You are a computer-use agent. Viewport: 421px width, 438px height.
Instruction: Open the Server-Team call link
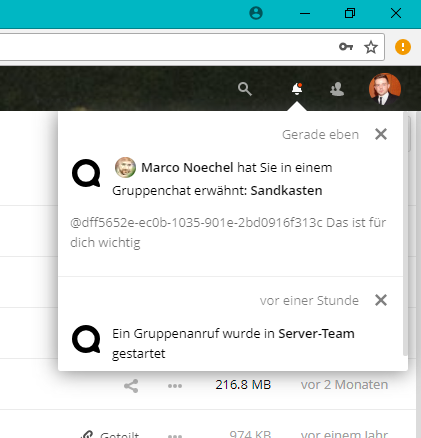(316, 333)
